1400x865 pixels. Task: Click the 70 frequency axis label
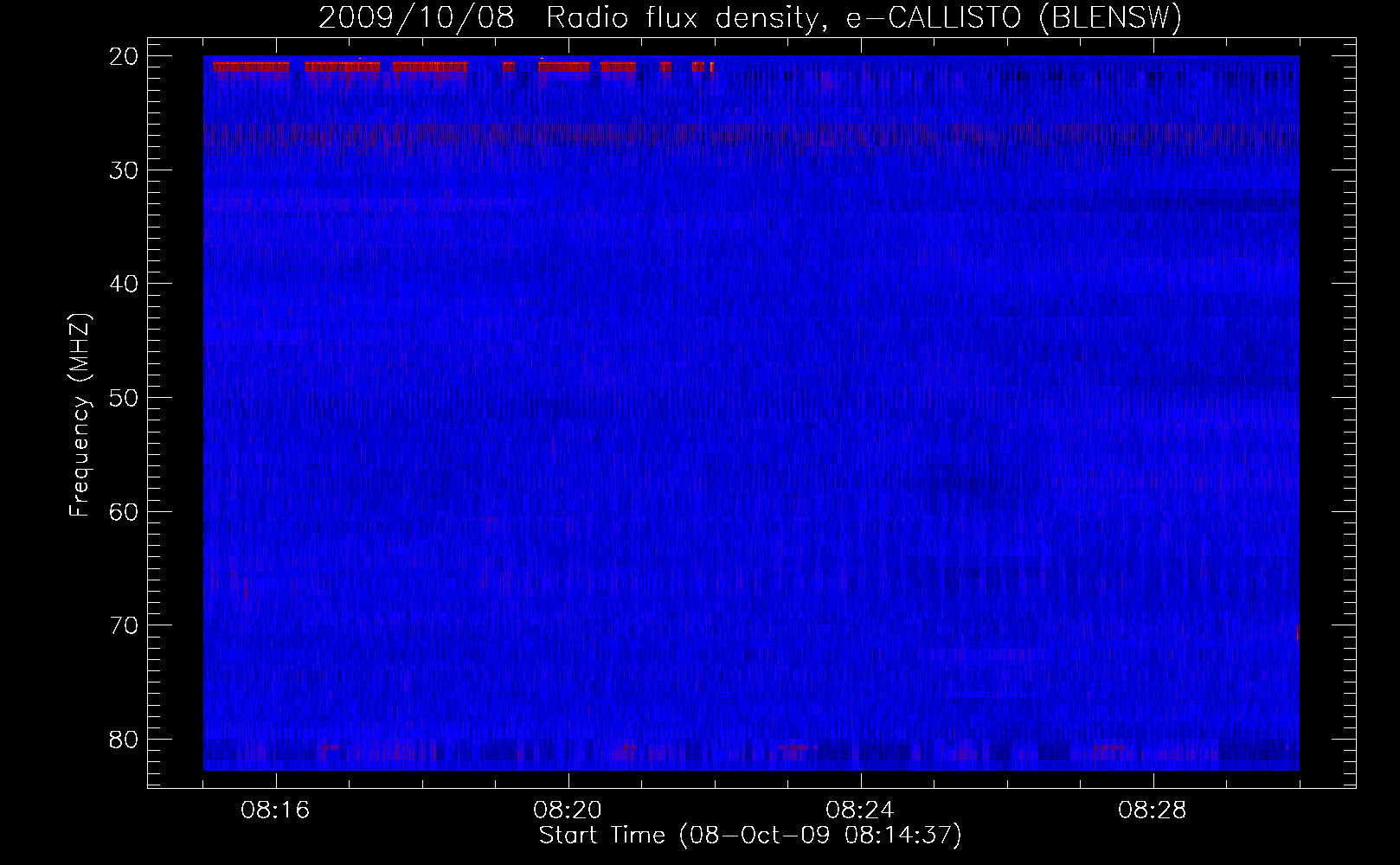point(125,625)
